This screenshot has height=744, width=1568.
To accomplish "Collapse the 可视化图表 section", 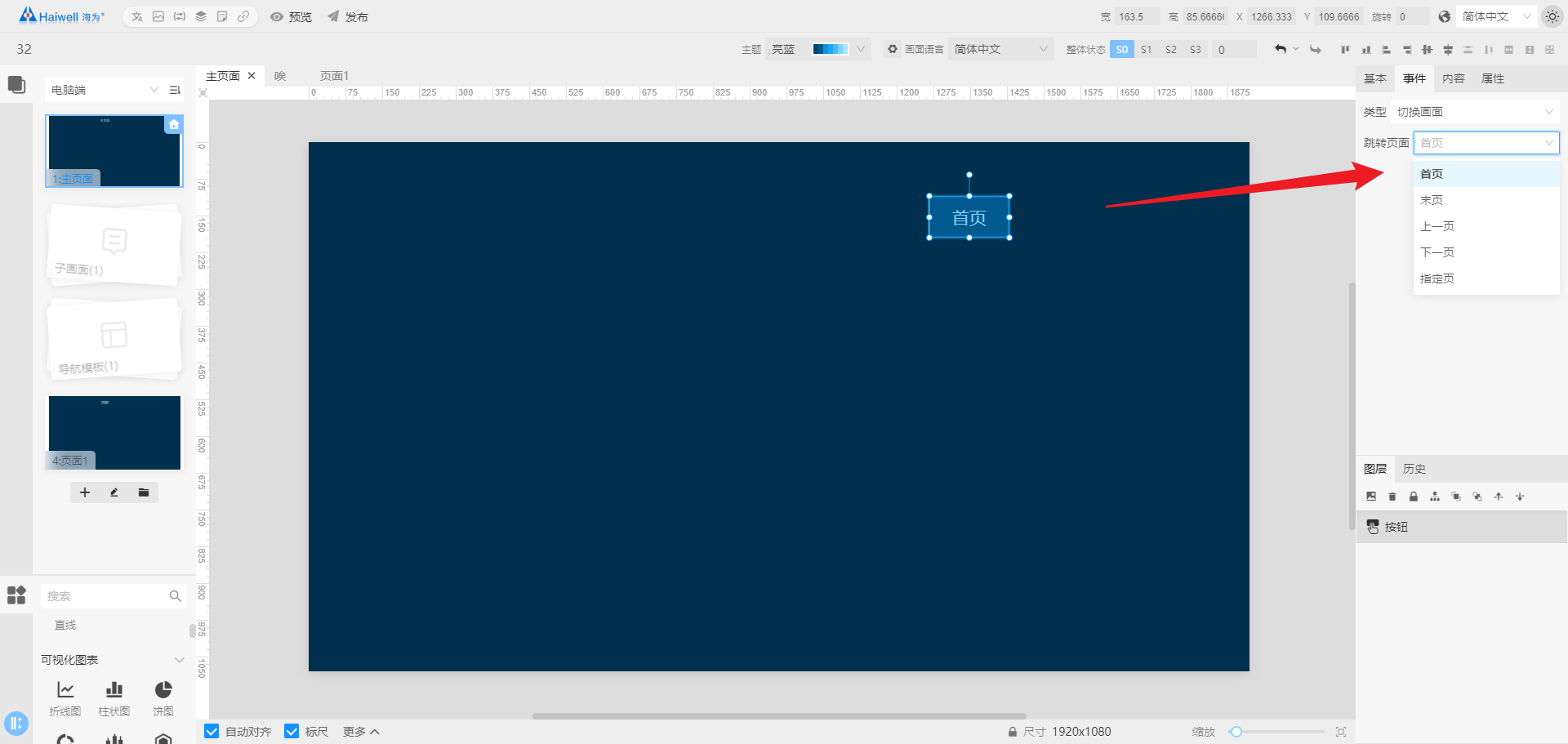I will [x=180, y=660].
